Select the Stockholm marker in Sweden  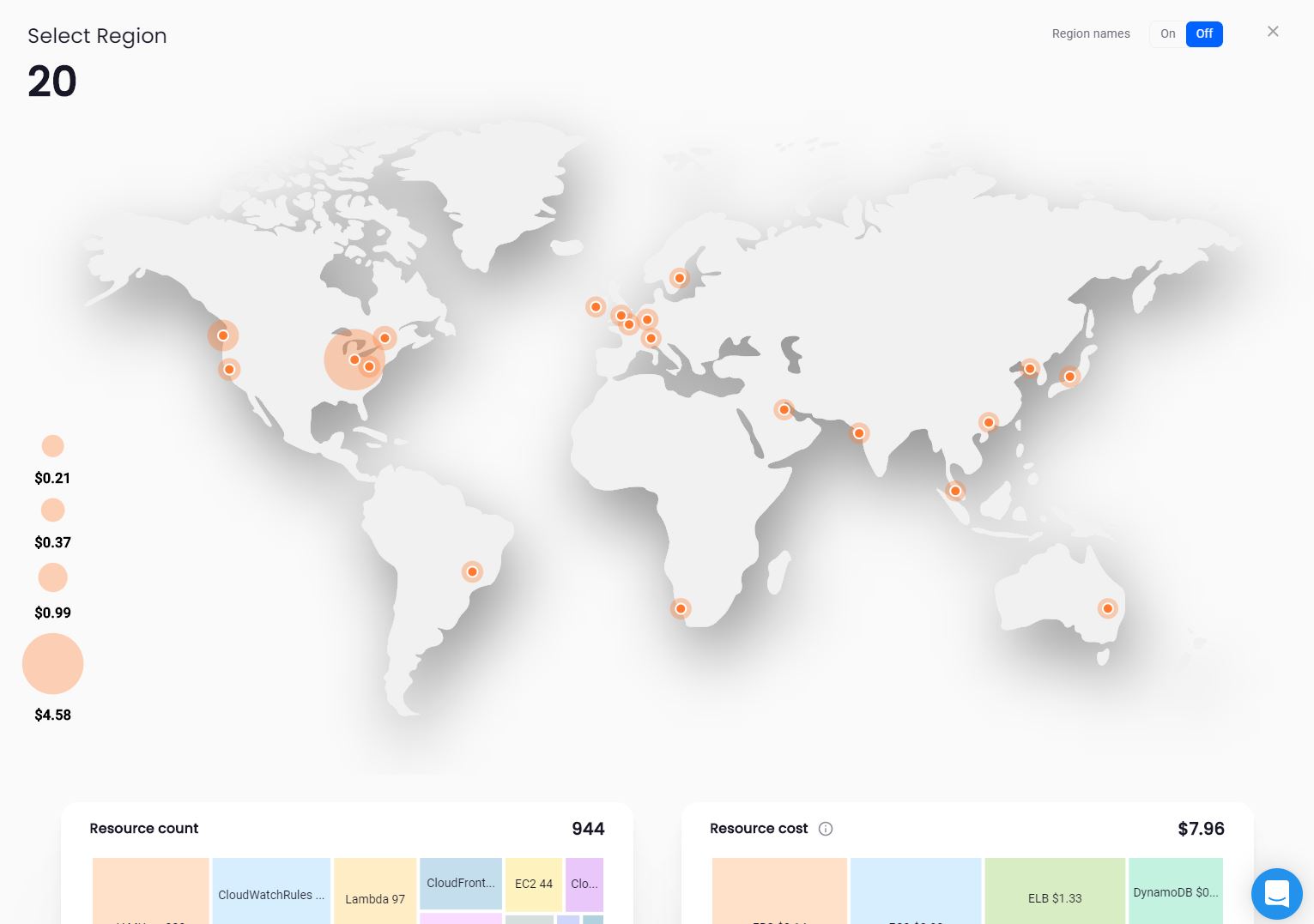pyautogui.click(x=679, y=278)
